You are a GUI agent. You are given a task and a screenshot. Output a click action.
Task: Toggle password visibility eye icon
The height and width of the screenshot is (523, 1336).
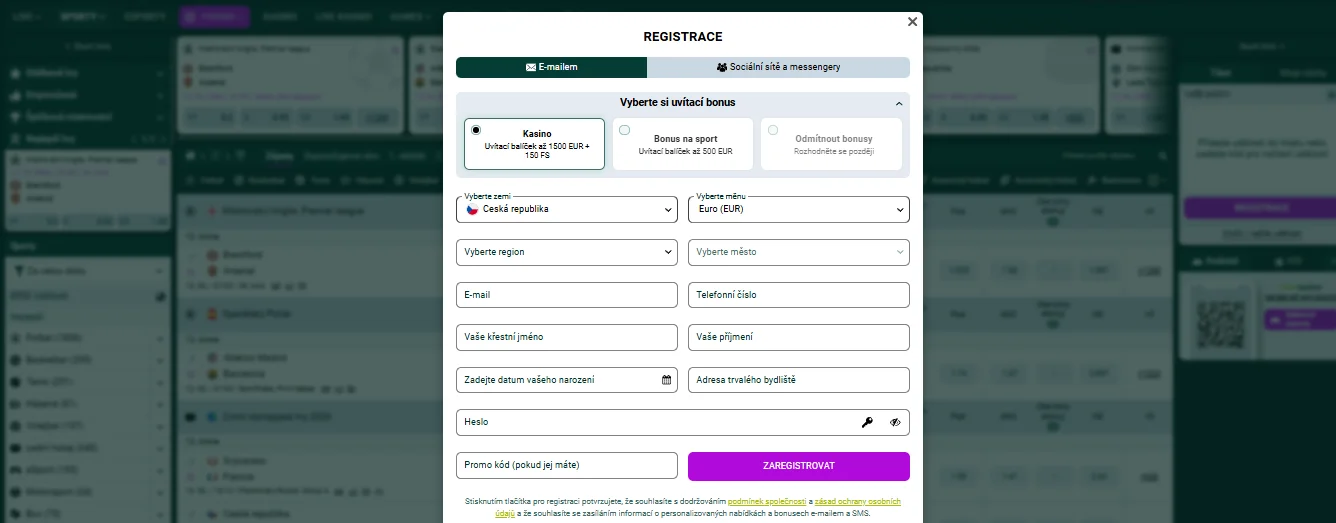click(x=895, y=422)
